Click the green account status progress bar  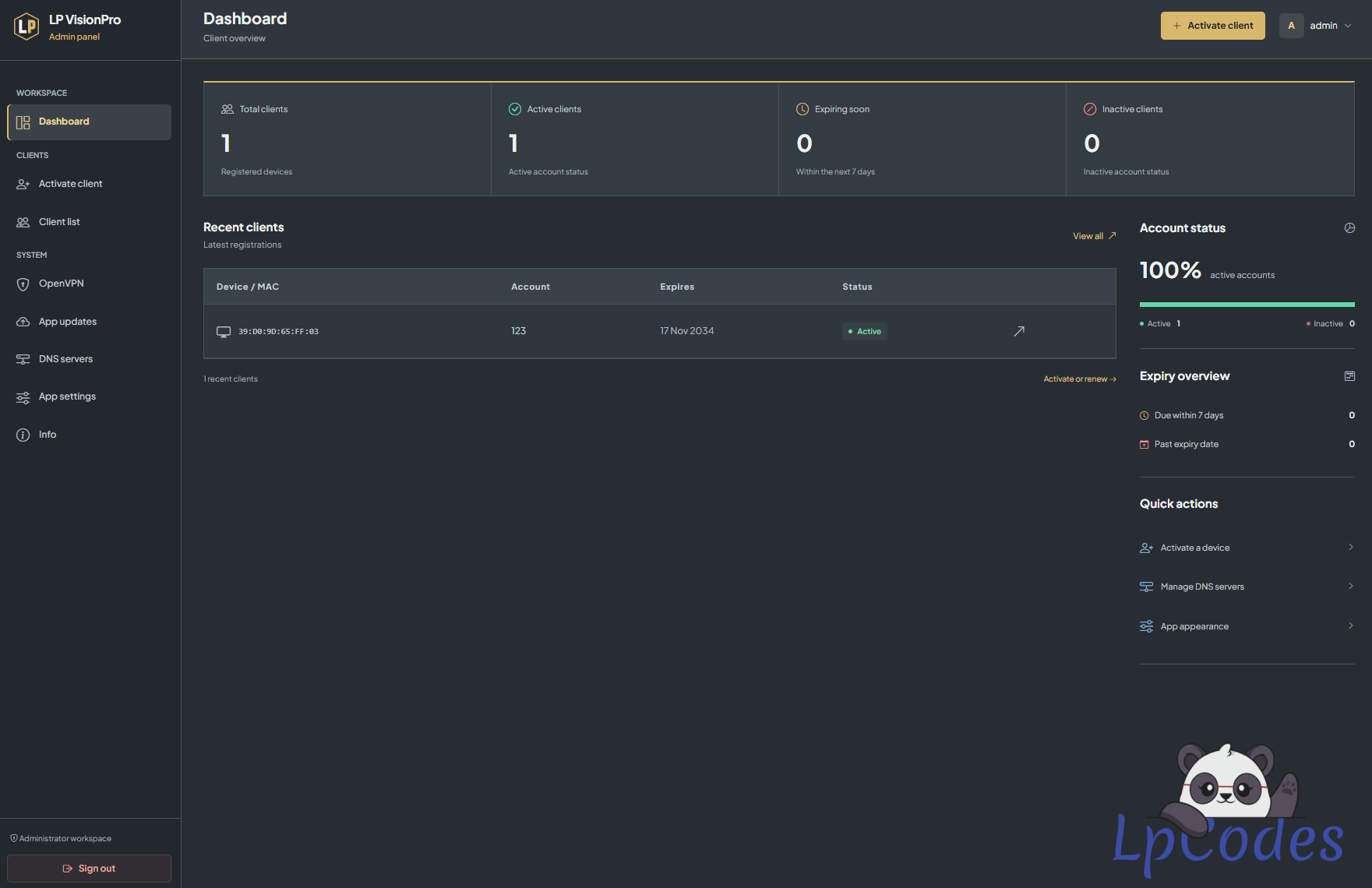click(1247, 304)
